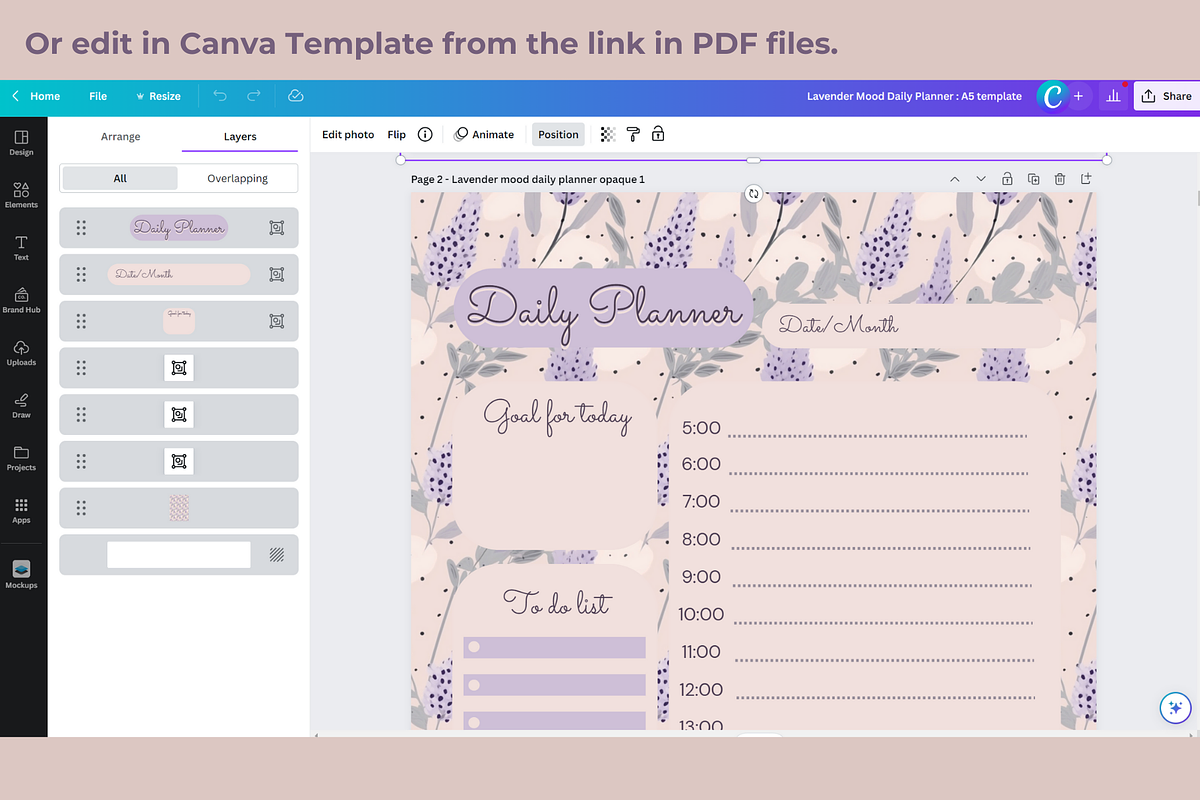1200x800 pixels.
Task: Move page up with chevron
Action: (x=955, y=179)
